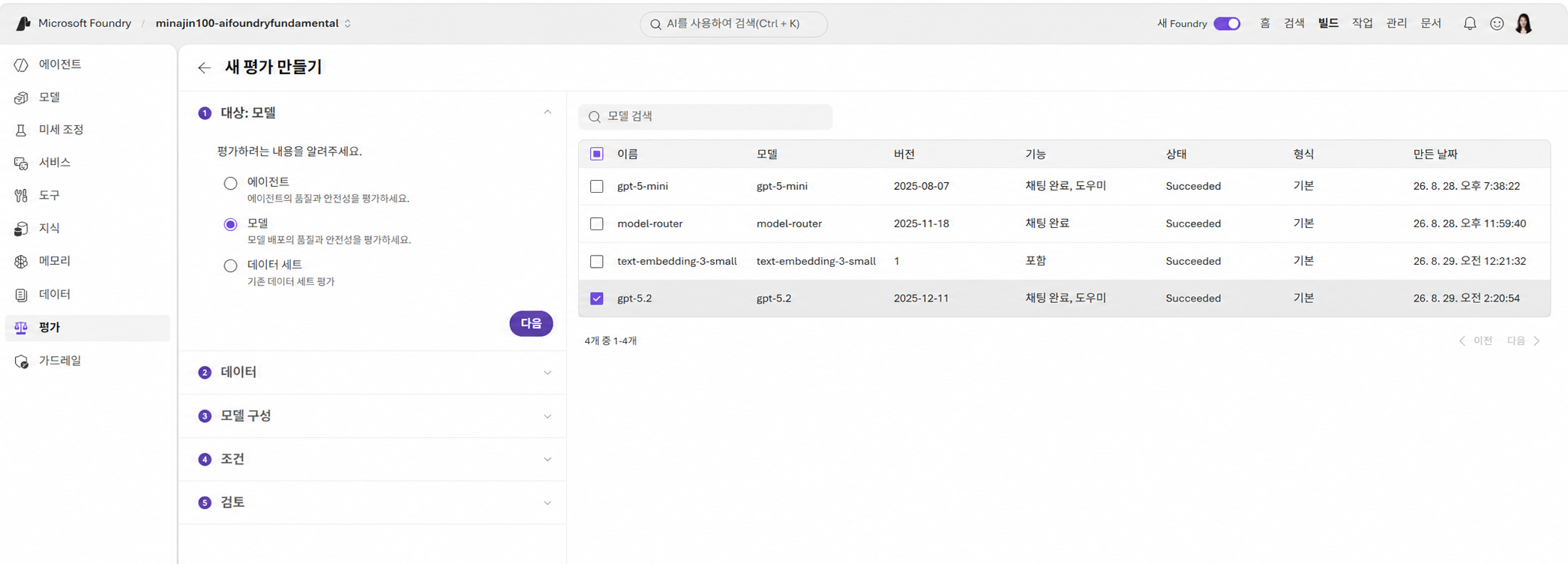Open the 서비스 sidebar icon
Viewport: 1568px width, 564px height.
[21, 163]
